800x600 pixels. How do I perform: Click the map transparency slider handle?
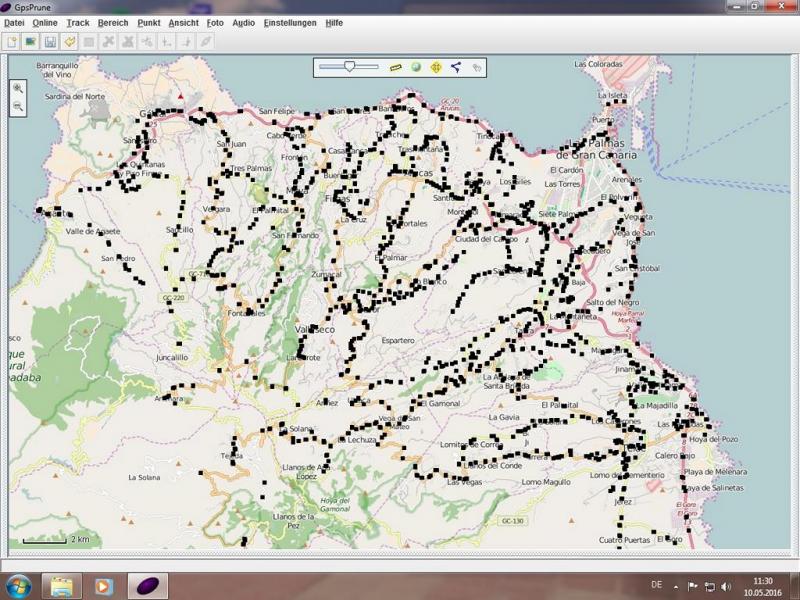[349, 67]
